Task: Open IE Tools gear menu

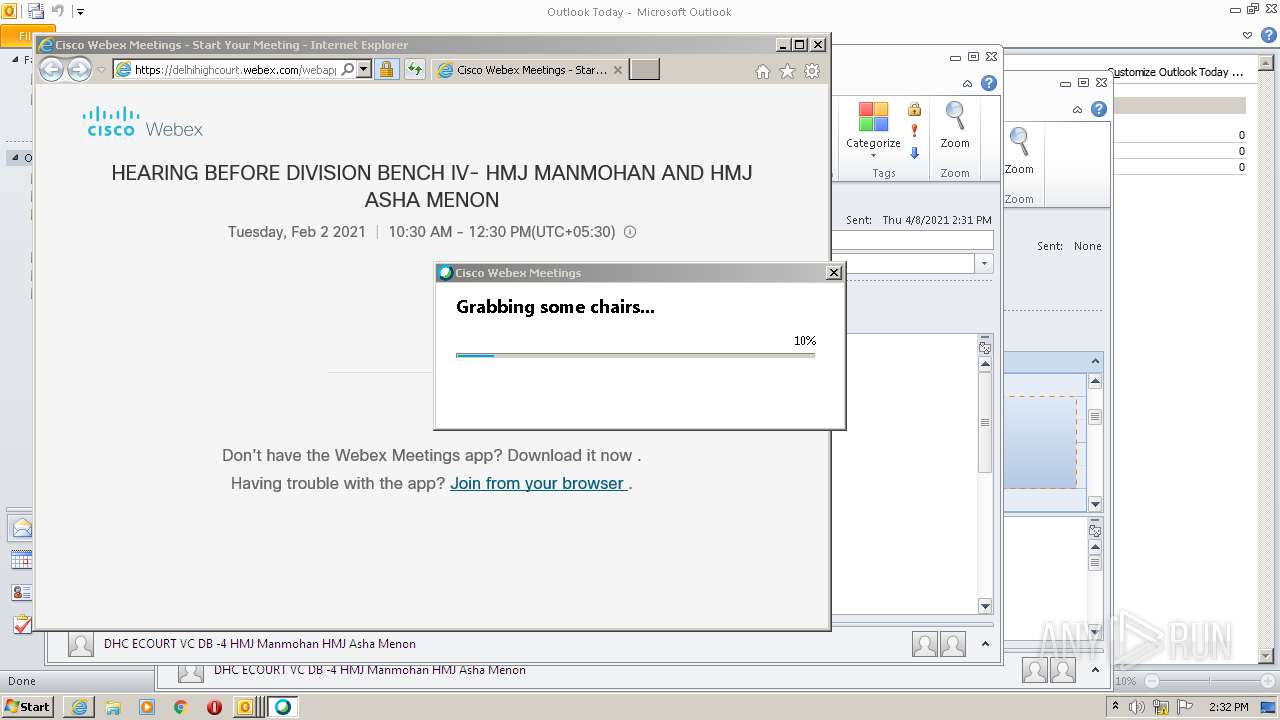Action: [x=812, y=71]
